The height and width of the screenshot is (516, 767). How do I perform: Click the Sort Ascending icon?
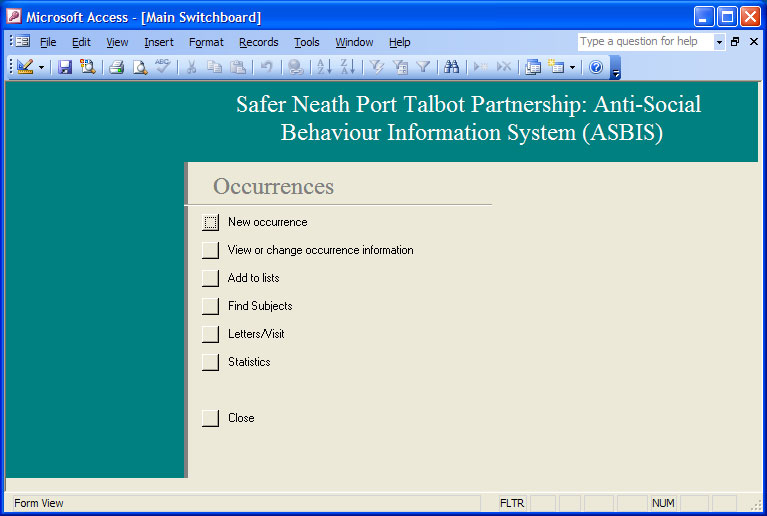323,67
